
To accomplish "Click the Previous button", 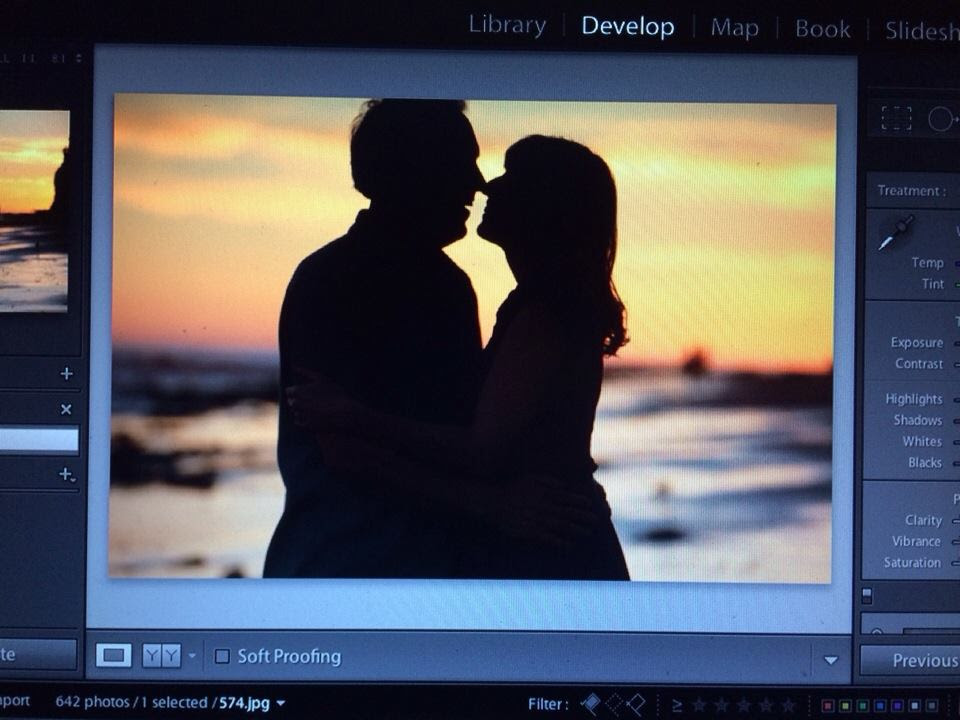I will 910,659.
